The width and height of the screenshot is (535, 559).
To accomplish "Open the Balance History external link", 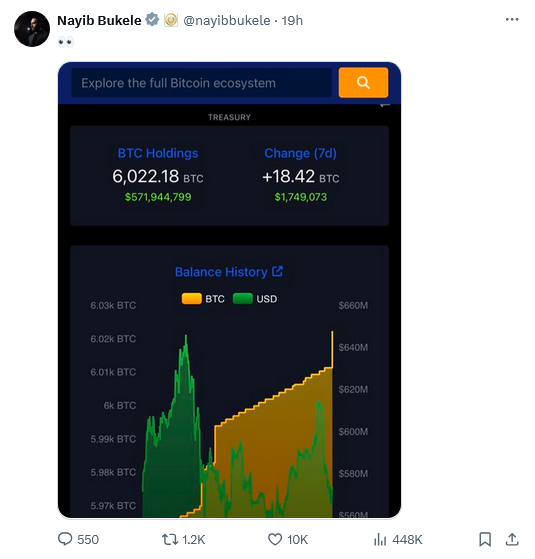I will pyautogui.click(x=229, y=272).
